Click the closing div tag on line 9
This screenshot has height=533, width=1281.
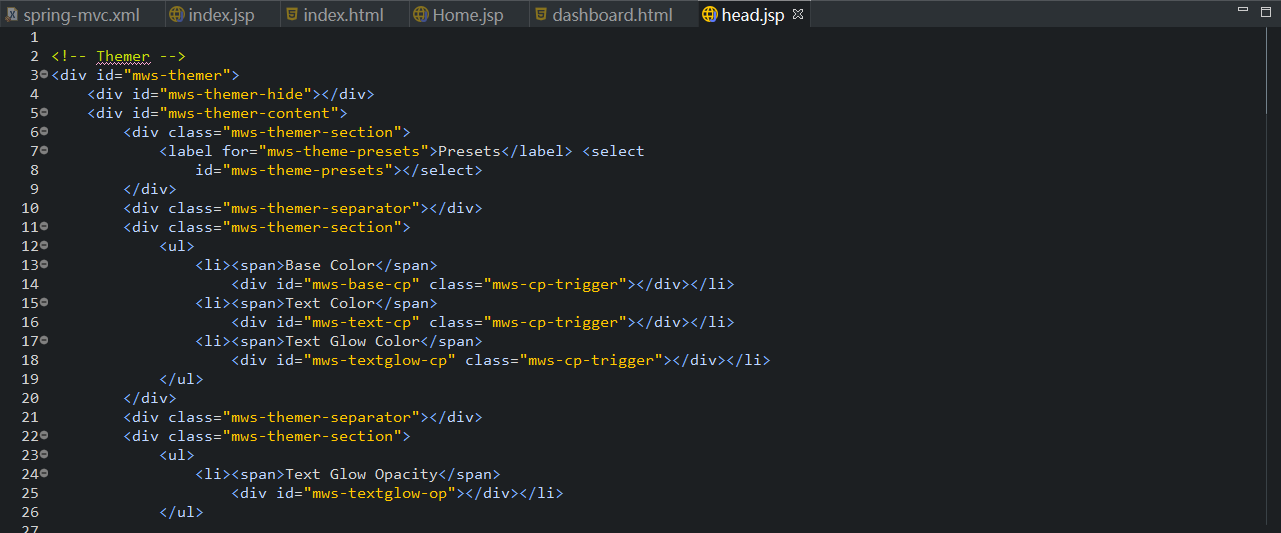150,189
